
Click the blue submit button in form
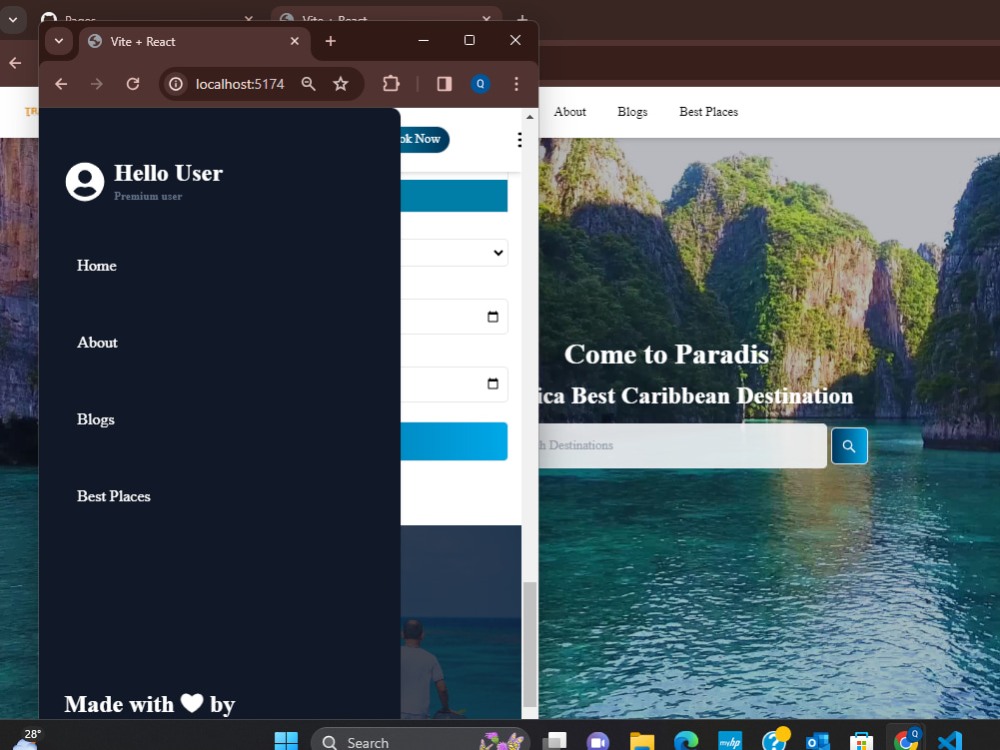[x=454, y=441]
